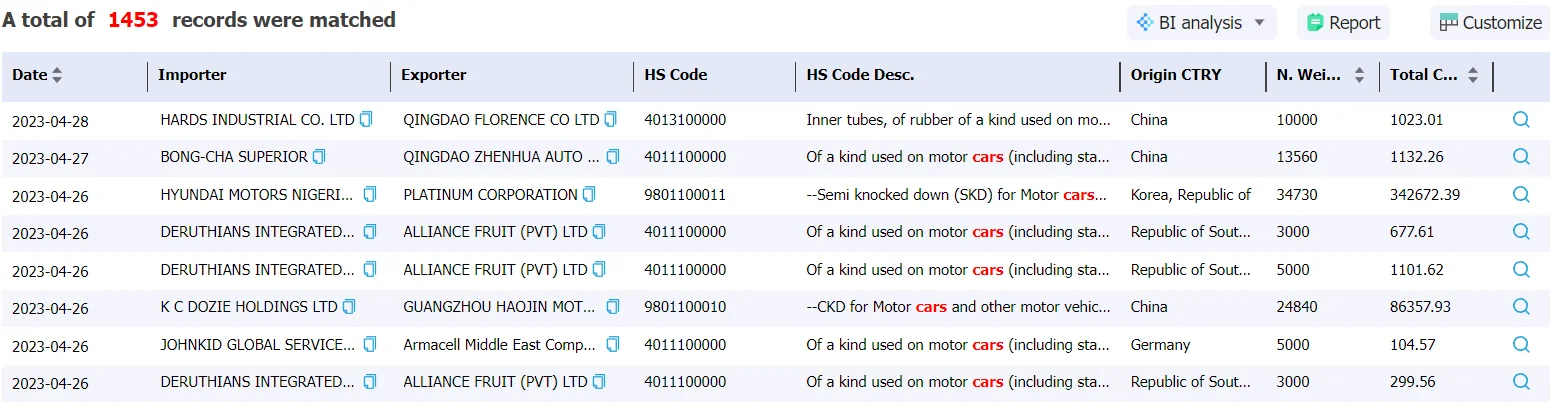1550x404 pixels.
Task: Click the Report button
Action: (x=1343, y=23)
